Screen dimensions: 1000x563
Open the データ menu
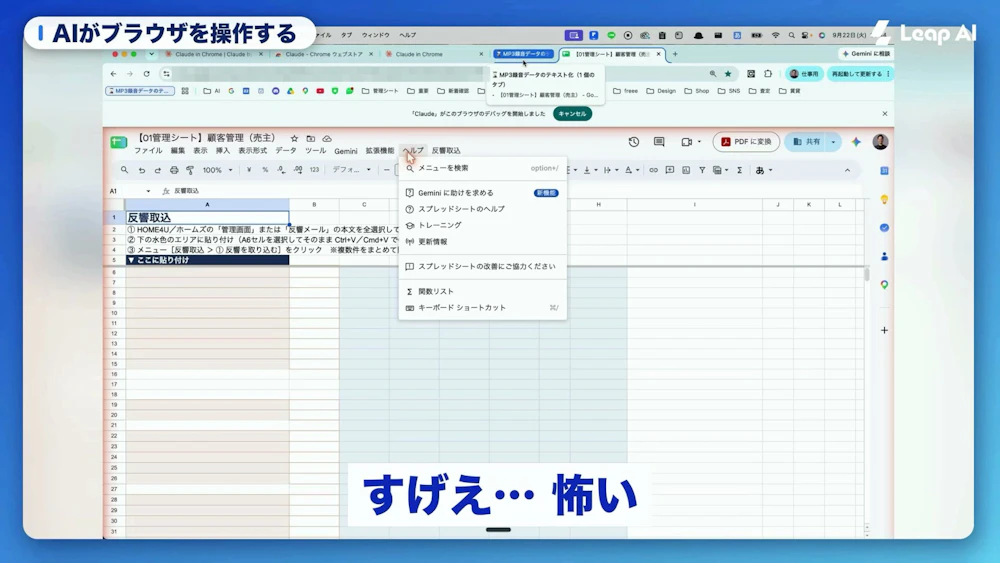pyautogui.click(x=286, y=151)
